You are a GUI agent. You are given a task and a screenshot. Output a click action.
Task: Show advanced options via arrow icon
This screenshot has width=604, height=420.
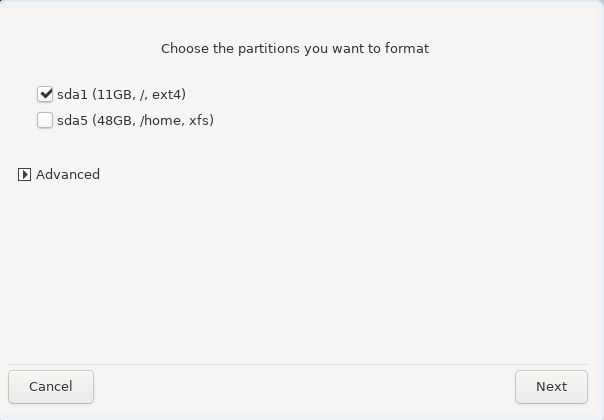[24, 175]
